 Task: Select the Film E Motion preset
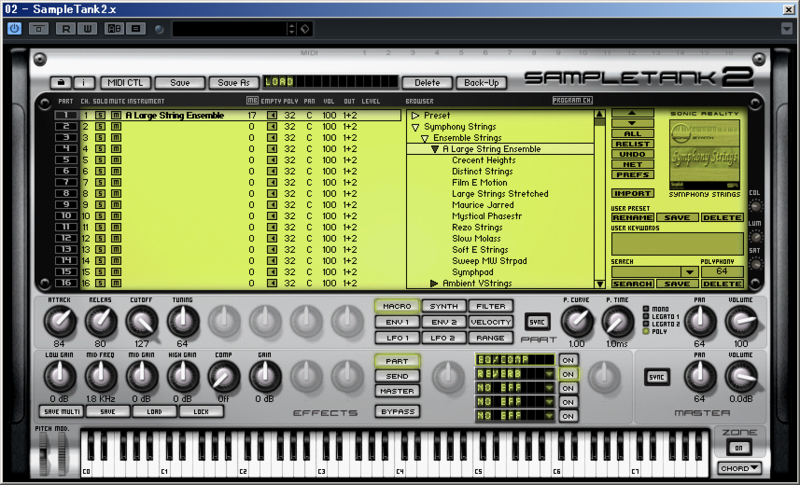480,183
